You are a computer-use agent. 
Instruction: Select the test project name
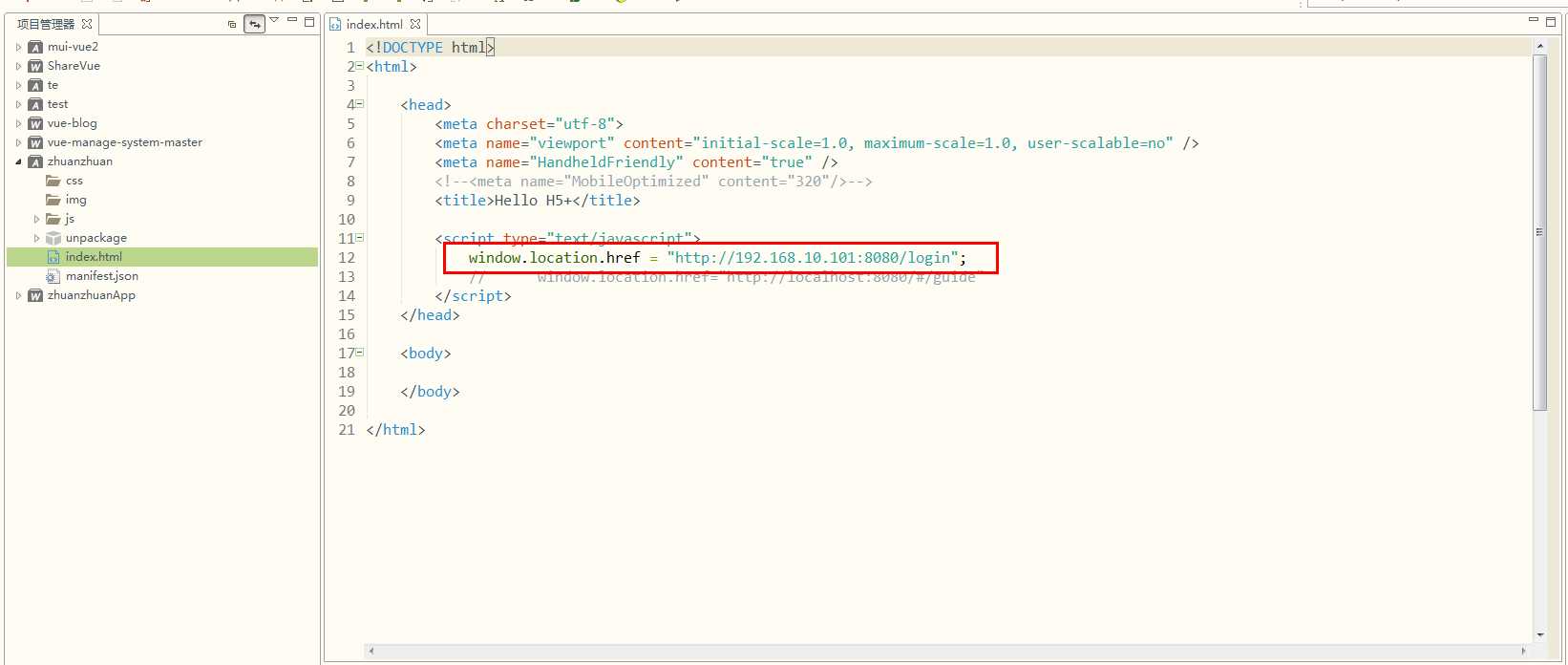(x=57, y=104)
